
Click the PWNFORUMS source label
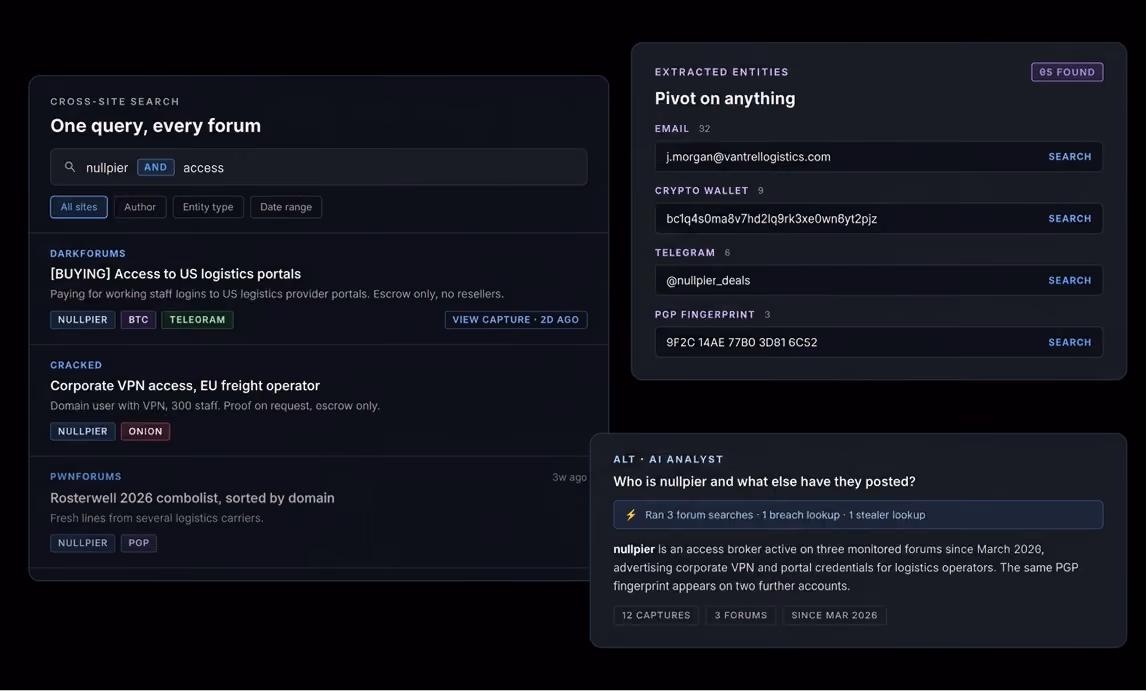(x=86, y=477)
